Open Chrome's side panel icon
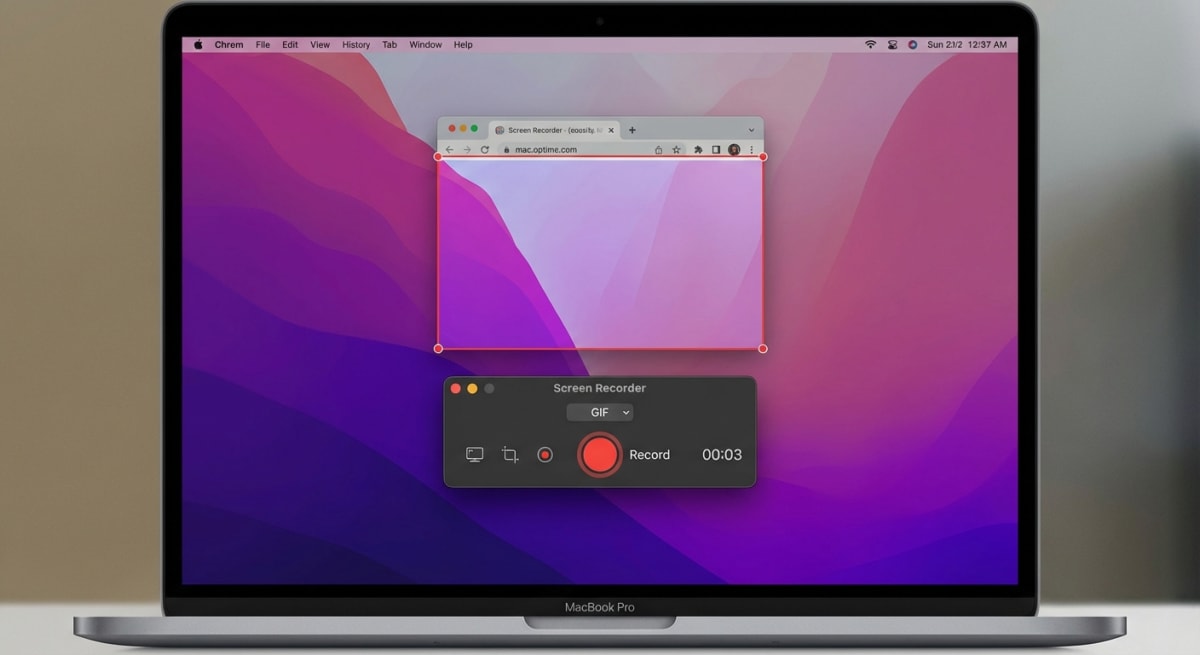Image resolution: width=1200 pixels, height=655 pixels. click(717, 148)
